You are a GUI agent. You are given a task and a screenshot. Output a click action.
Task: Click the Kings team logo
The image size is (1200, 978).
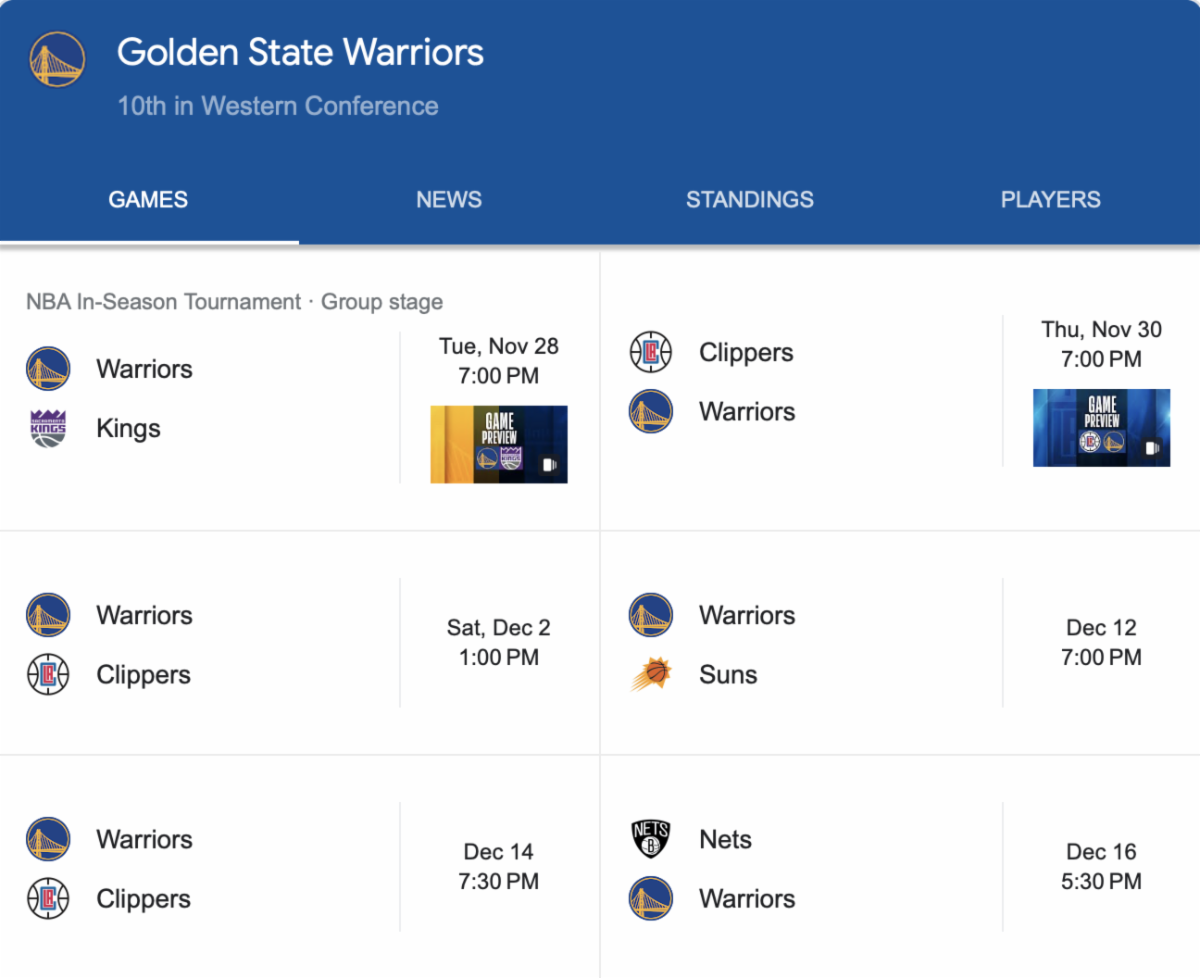[48, 428]
